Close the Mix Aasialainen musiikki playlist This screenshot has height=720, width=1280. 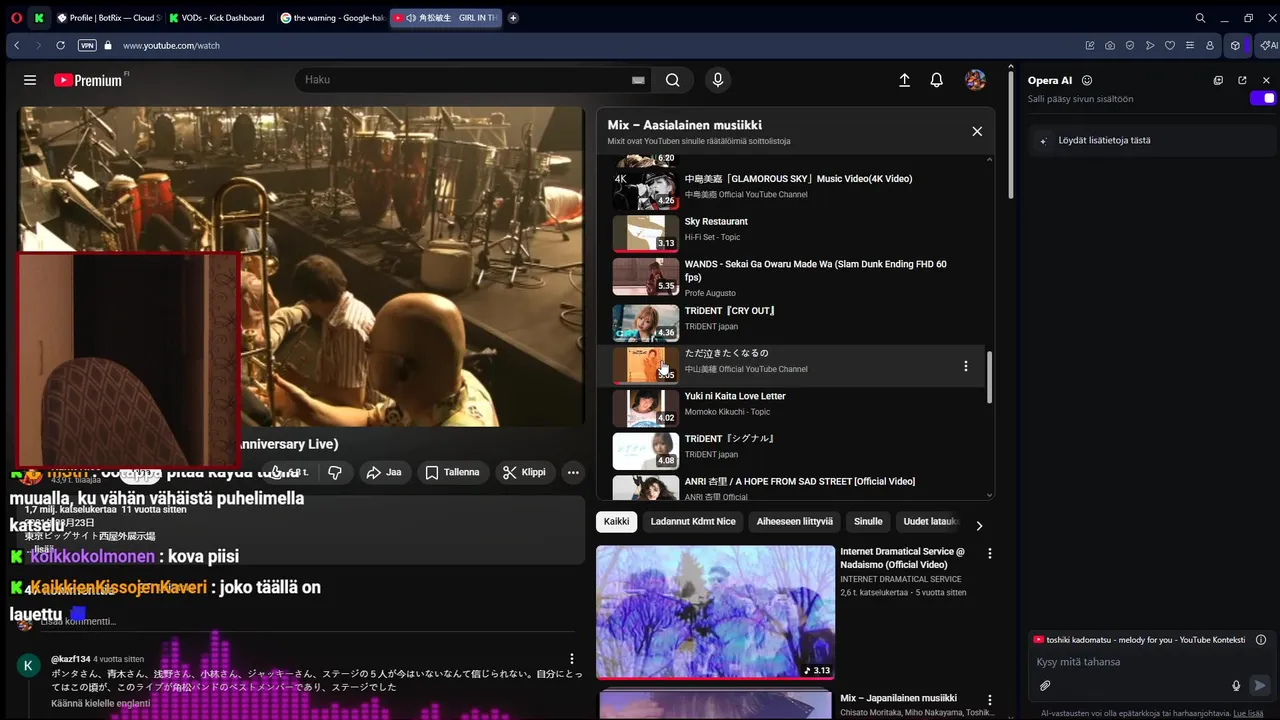977,131
